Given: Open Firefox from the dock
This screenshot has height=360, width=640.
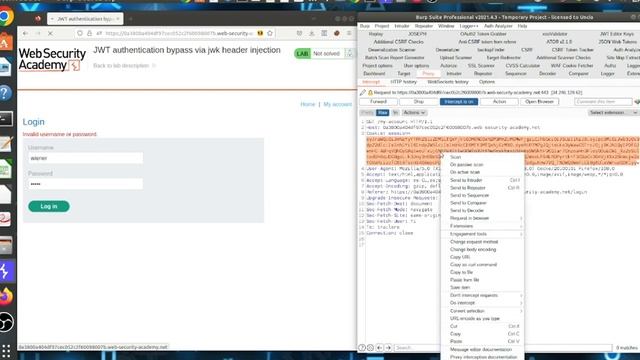Looking at the screenshot, I should point(6,296).
